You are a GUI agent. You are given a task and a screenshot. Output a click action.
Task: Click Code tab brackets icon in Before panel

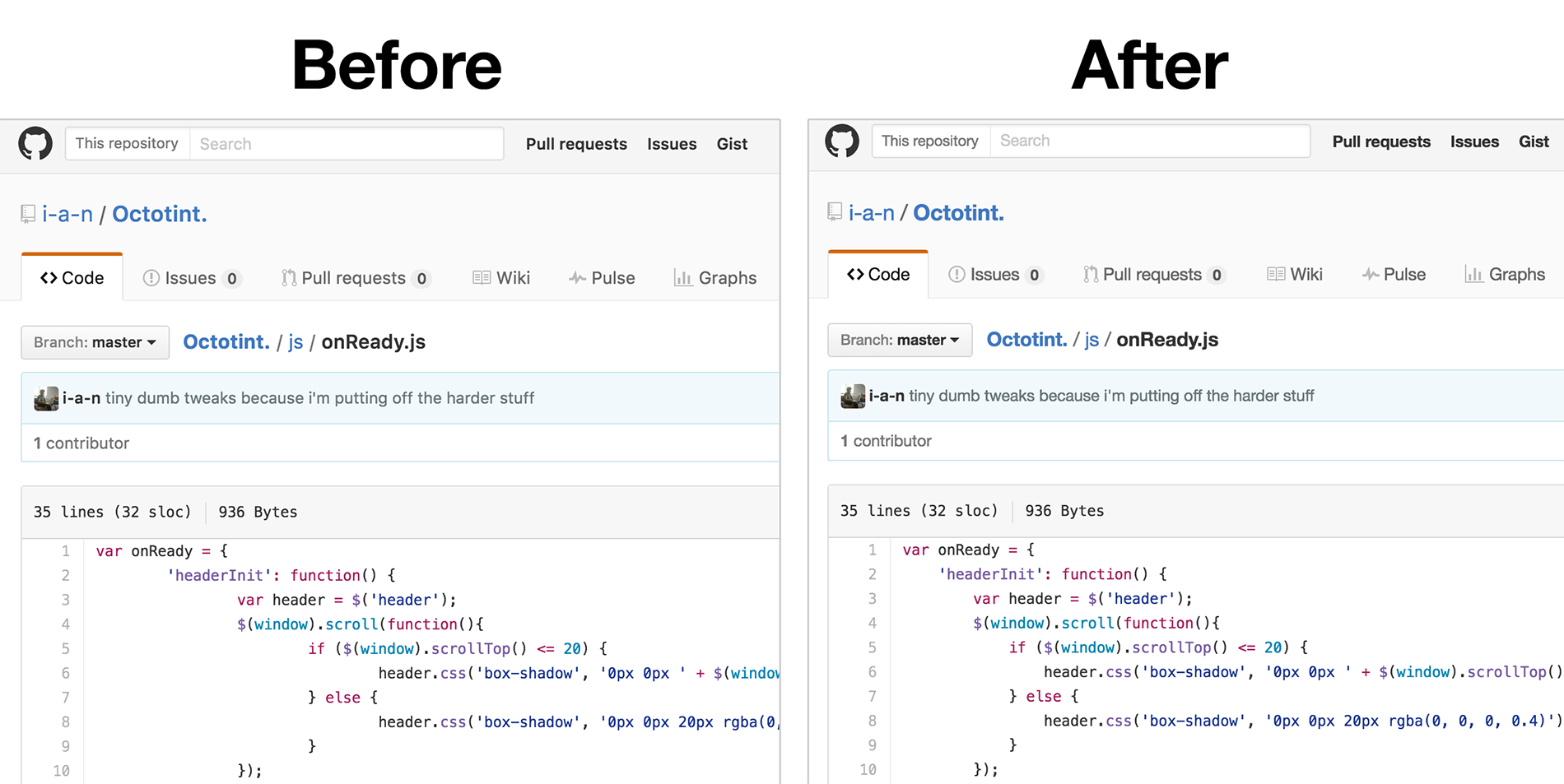coord(49,278)
